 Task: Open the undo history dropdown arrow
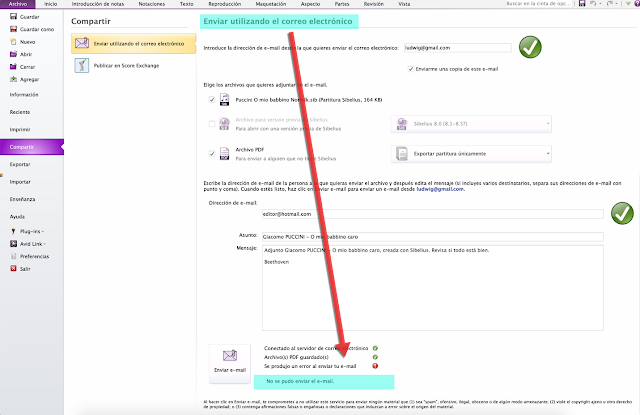[600, 4]
